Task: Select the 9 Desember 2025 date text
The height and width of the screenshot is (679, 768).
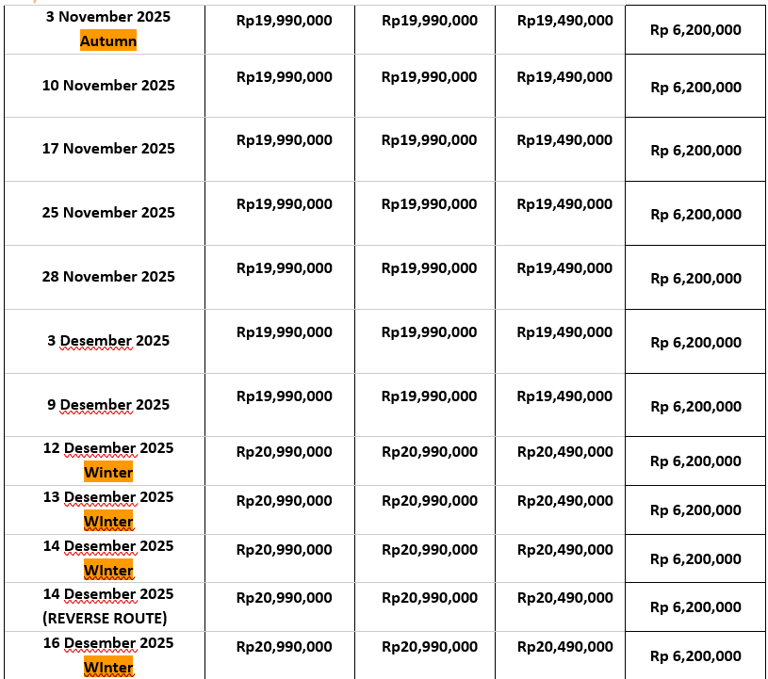Action: click(x=108, y=404)
